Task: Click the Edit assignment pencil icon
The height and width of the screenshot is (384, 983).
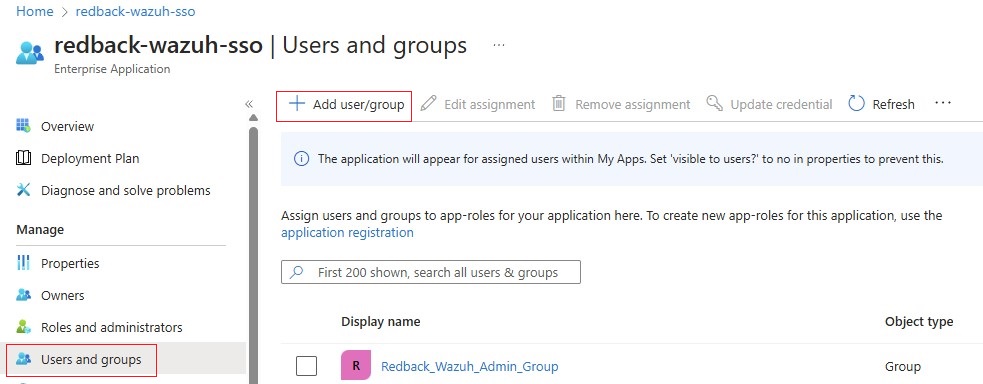Action: point(428,104)
